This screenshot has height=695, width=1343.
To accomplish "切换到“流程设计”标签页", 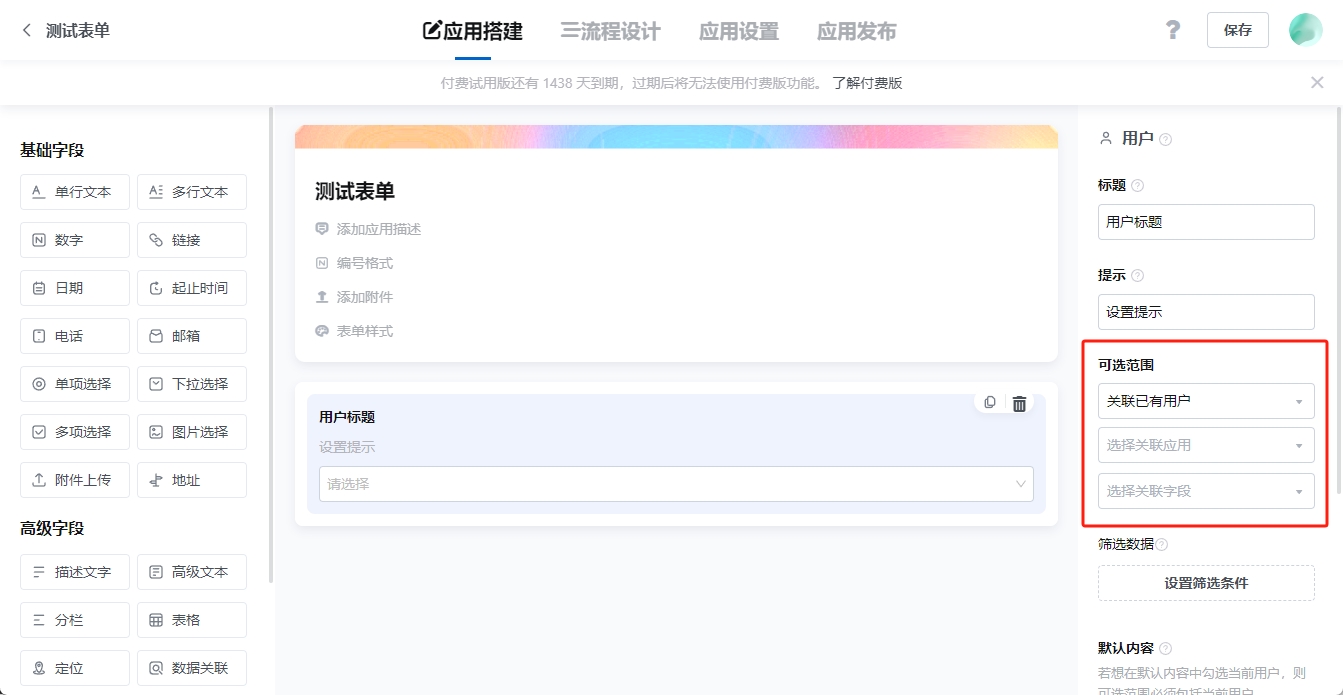I will (610, 31).
